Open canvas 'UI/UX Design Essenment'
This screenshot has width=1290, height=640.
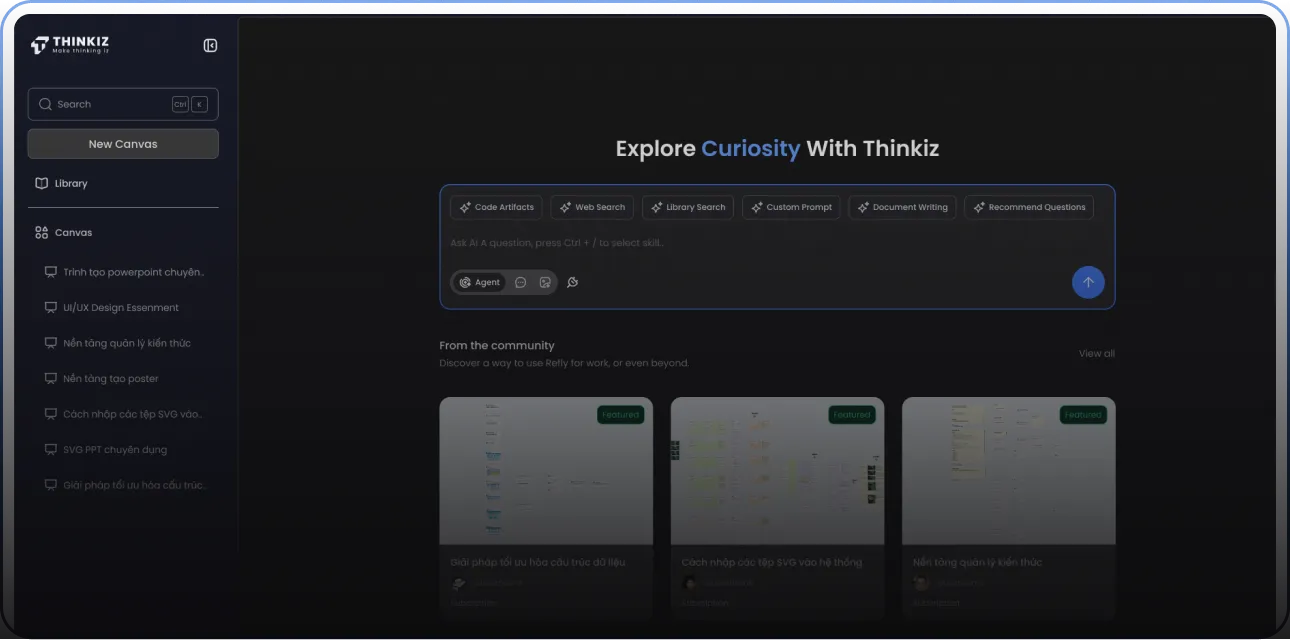click(x=113, y=308)
